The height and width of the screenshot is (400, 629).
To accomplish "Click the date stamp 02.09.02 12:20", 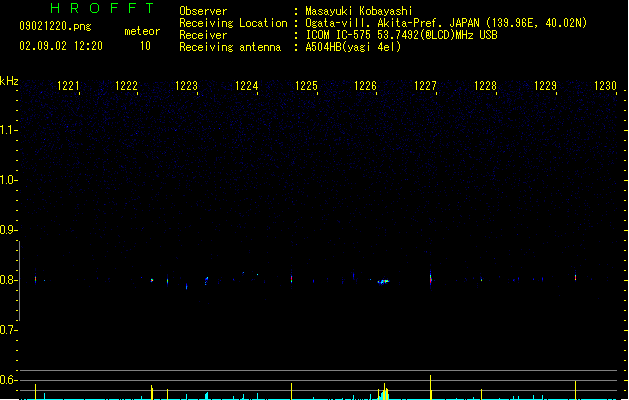I will click(61, 46).
